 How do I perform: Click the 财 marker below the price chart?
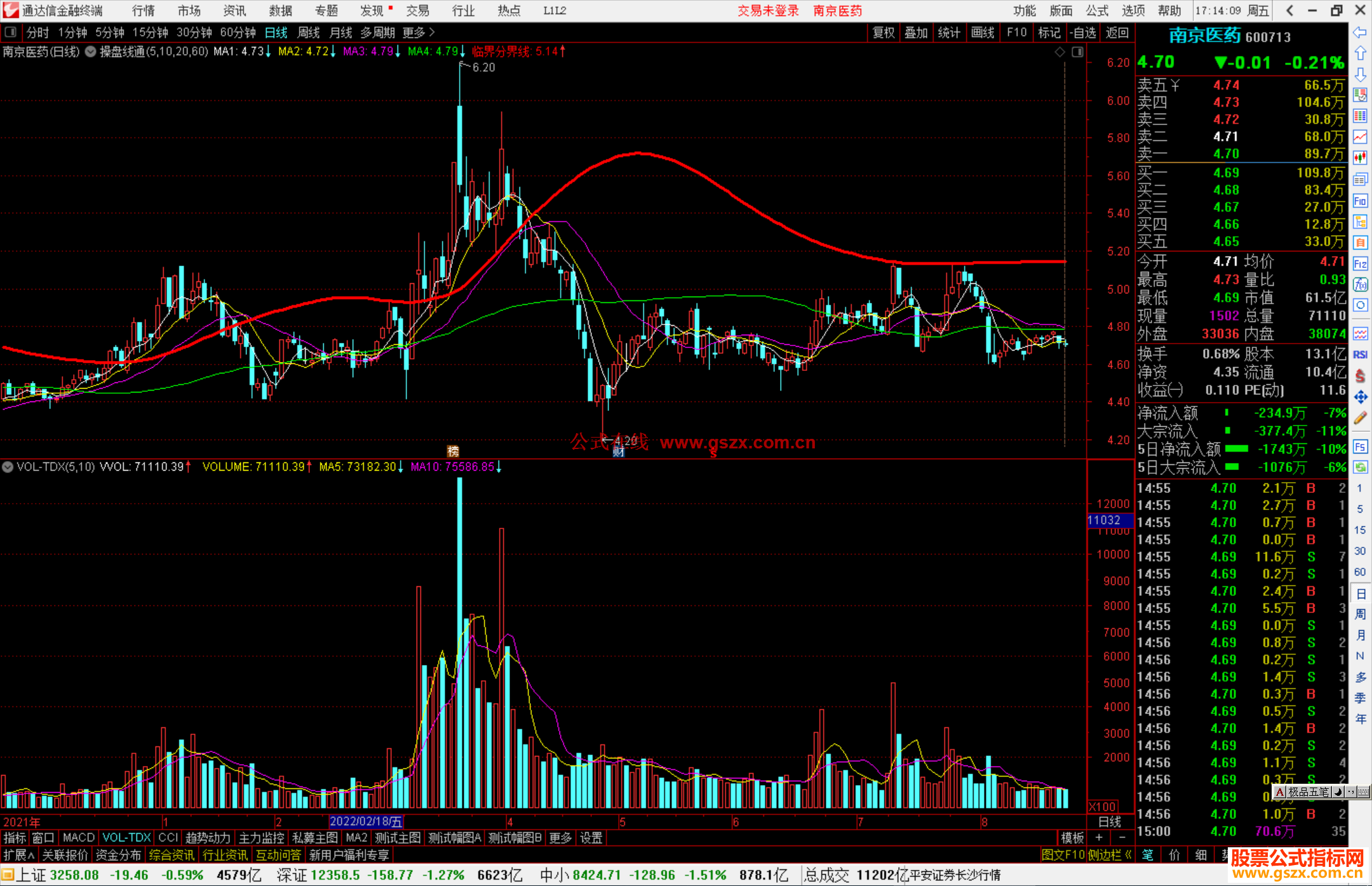[x=619, y=452]
